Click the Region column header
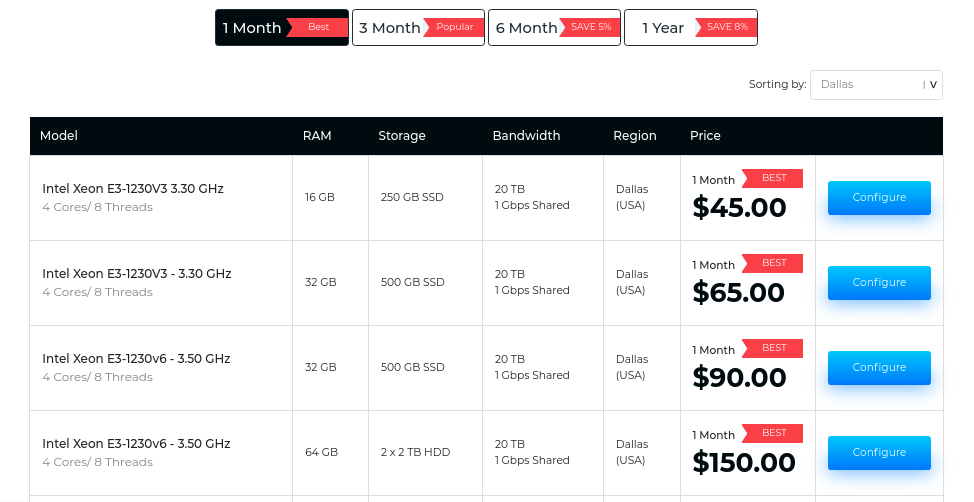Viewport: 974px width, 502px height. pos(635,135)
